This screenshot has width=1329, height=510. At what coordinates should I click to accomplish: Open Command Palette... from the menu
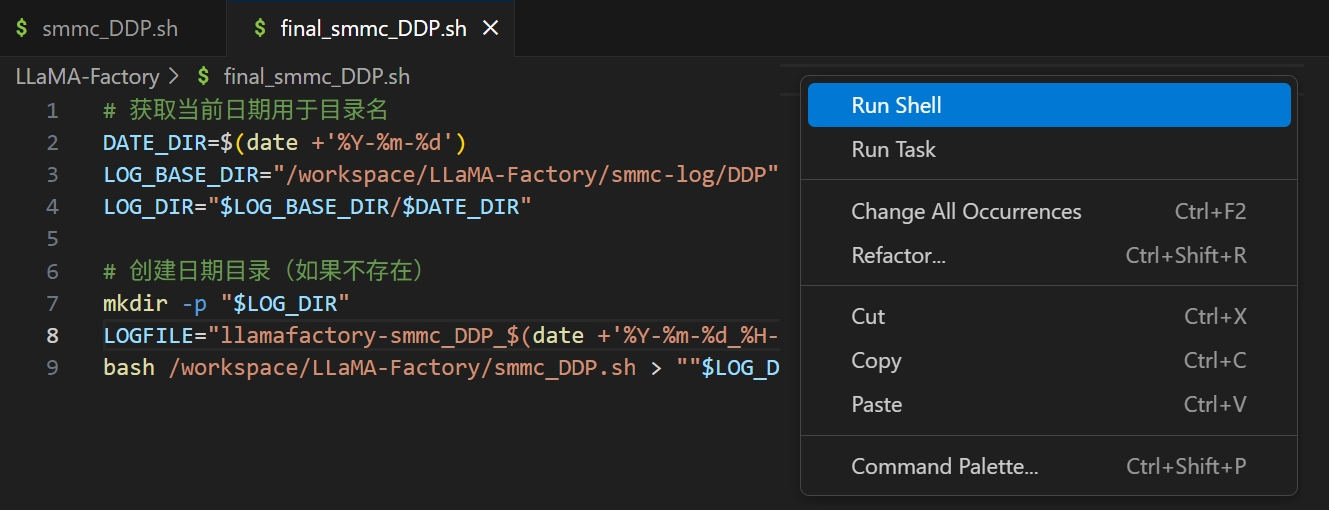pos(944,466)
